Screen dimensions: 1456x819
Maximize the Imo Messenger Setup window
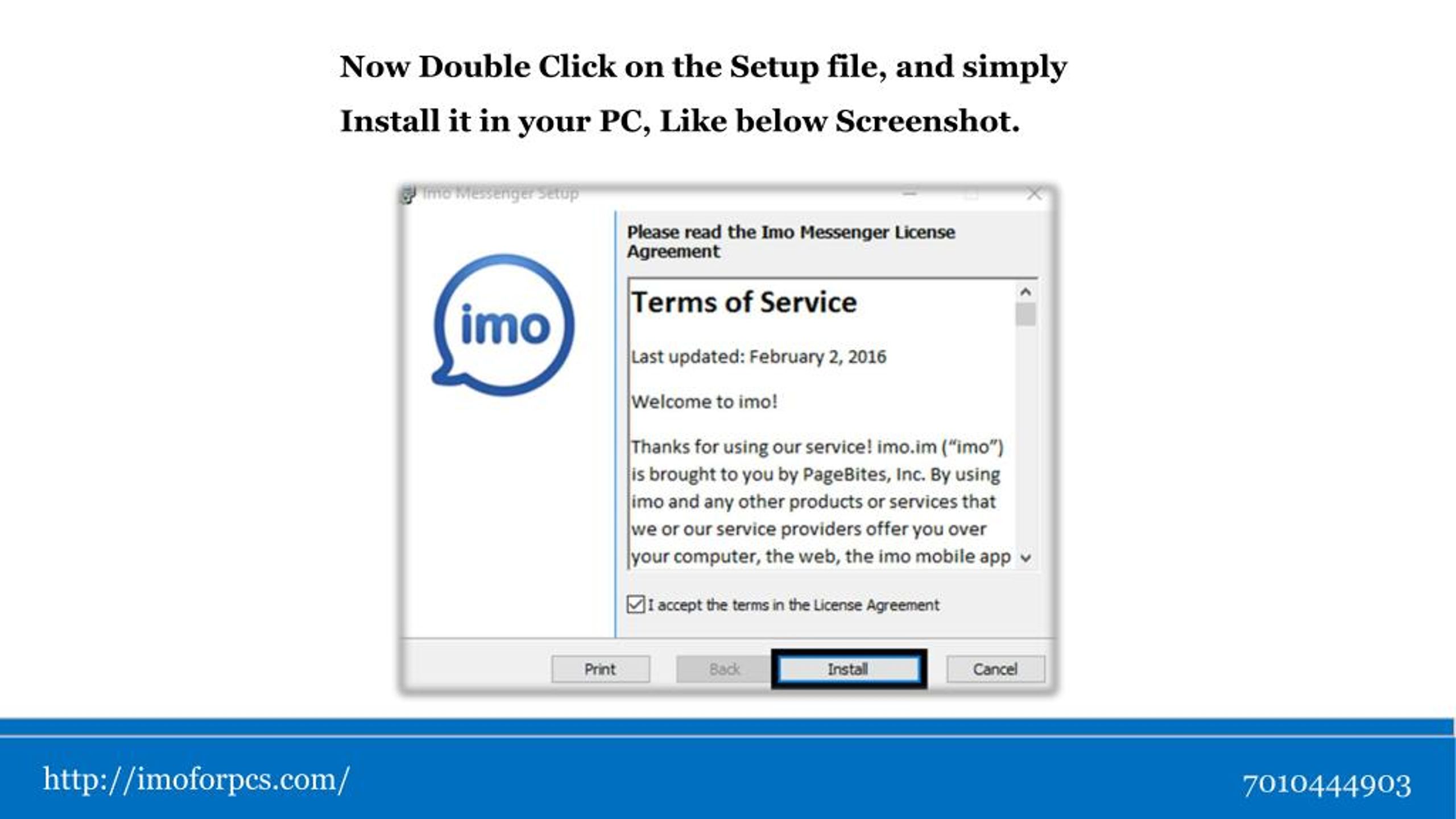971,195
